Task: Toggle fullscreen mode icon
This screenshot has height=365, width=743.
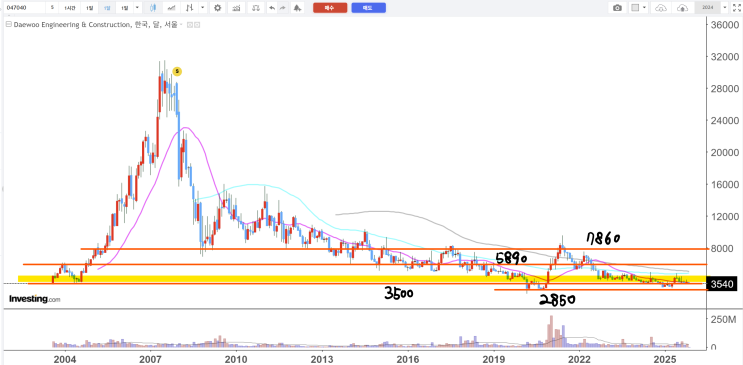Action: tap(736, 8)
